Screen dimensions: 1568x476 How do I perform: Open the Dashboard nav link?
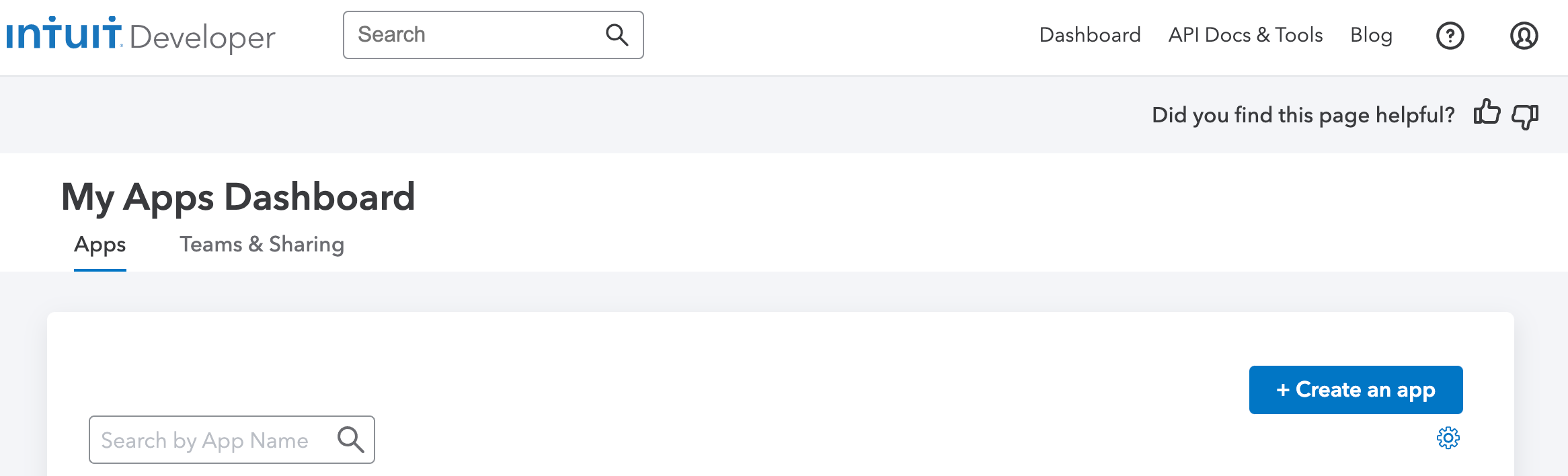[x=1090, y=35]
